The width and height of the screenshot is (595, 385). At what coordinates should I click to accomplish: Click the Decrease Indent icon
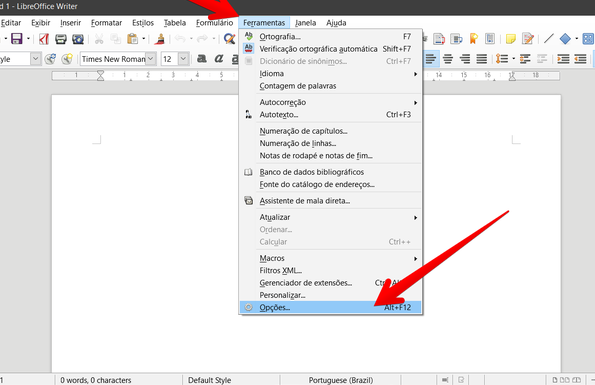pyautogui.click(x=580, y=59)
